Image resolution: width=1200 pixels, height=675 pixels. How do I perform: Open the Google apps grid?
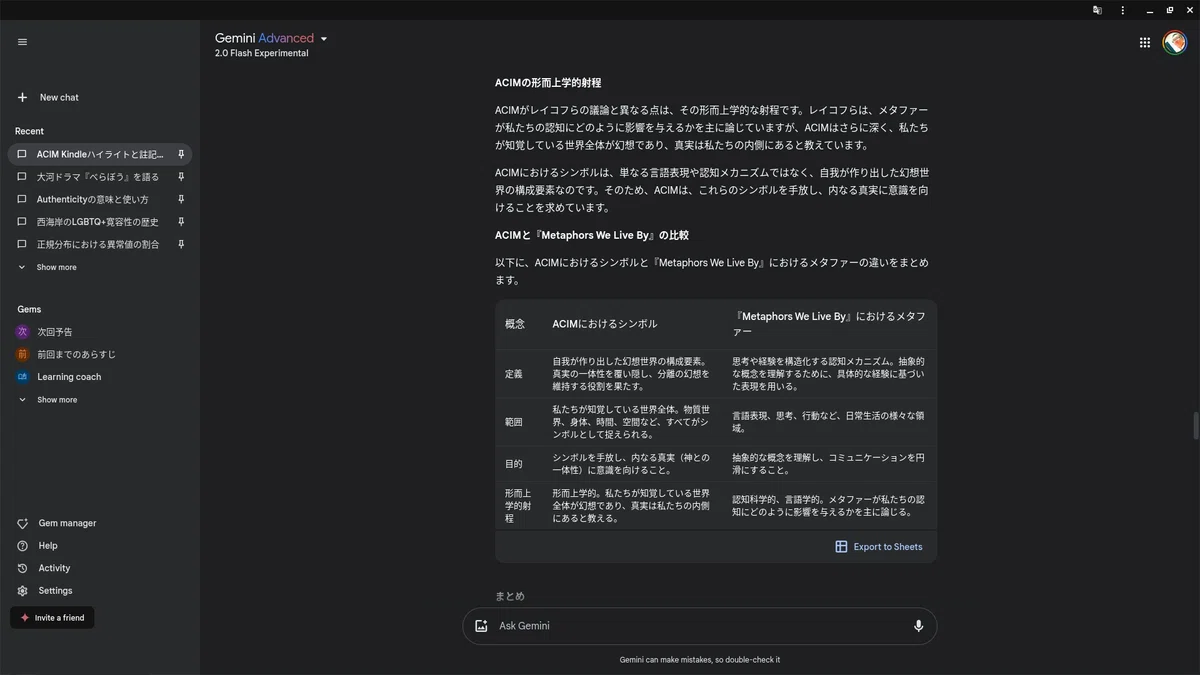point(1145,42)
